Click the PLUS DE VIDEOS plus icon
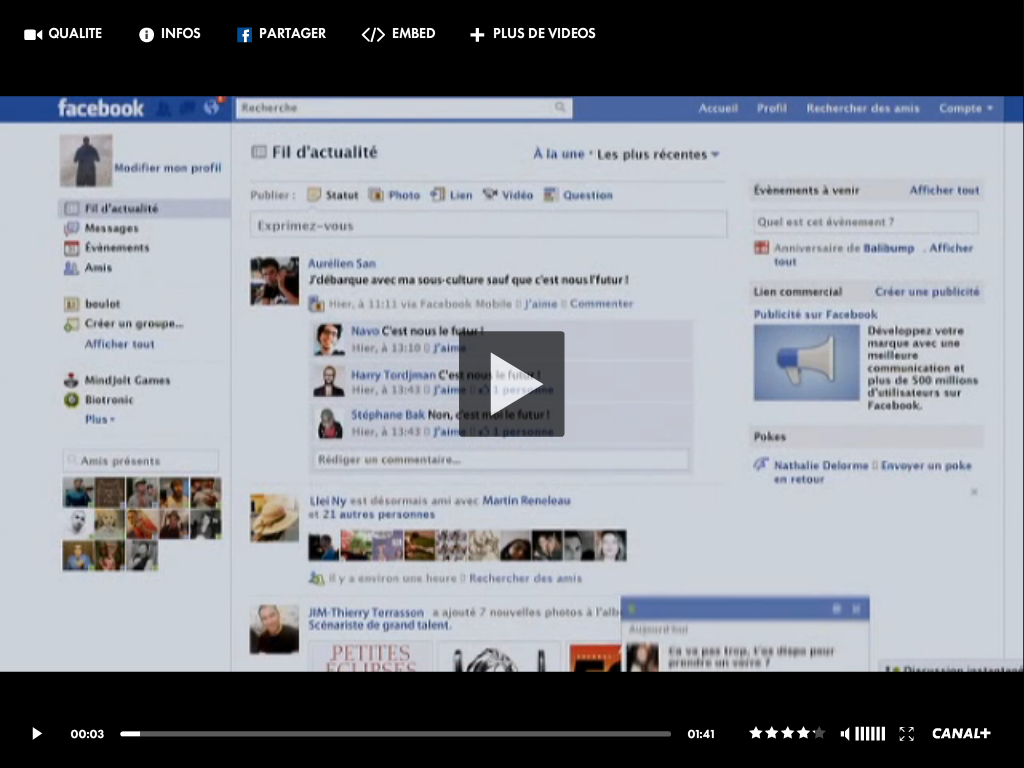 tap(477, 35)
